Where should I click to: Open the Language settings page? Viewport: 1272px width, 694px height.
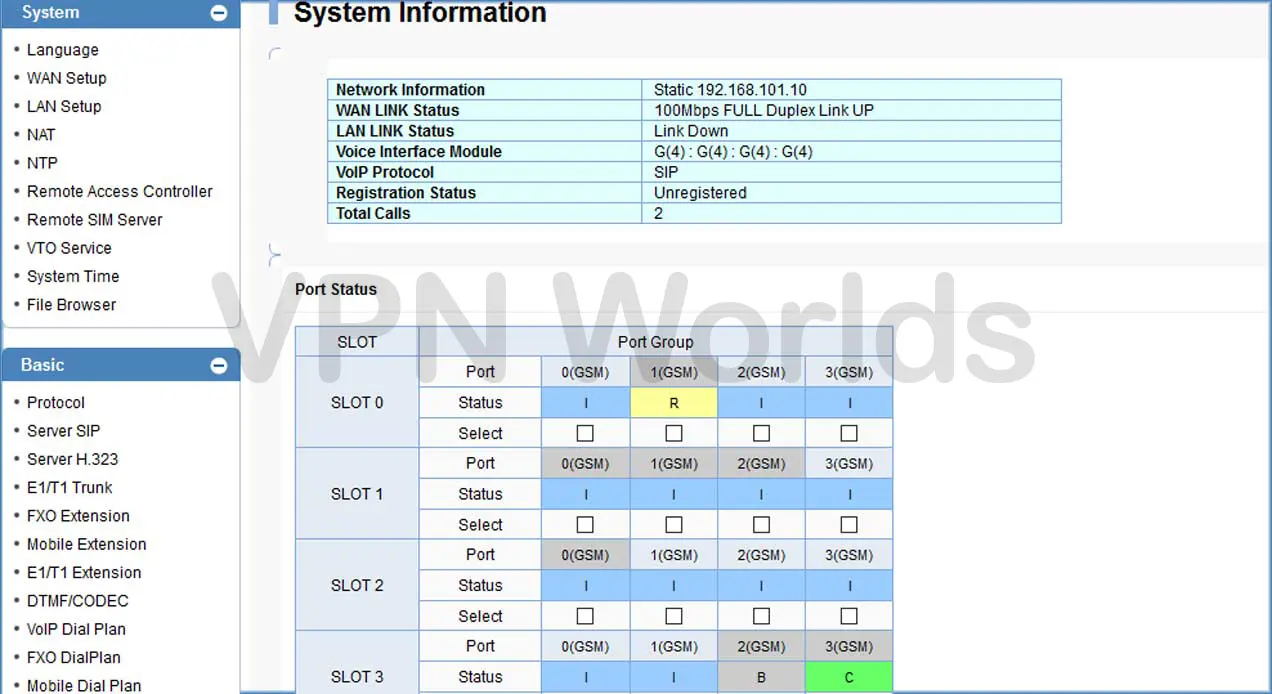[x=62, y=49]
